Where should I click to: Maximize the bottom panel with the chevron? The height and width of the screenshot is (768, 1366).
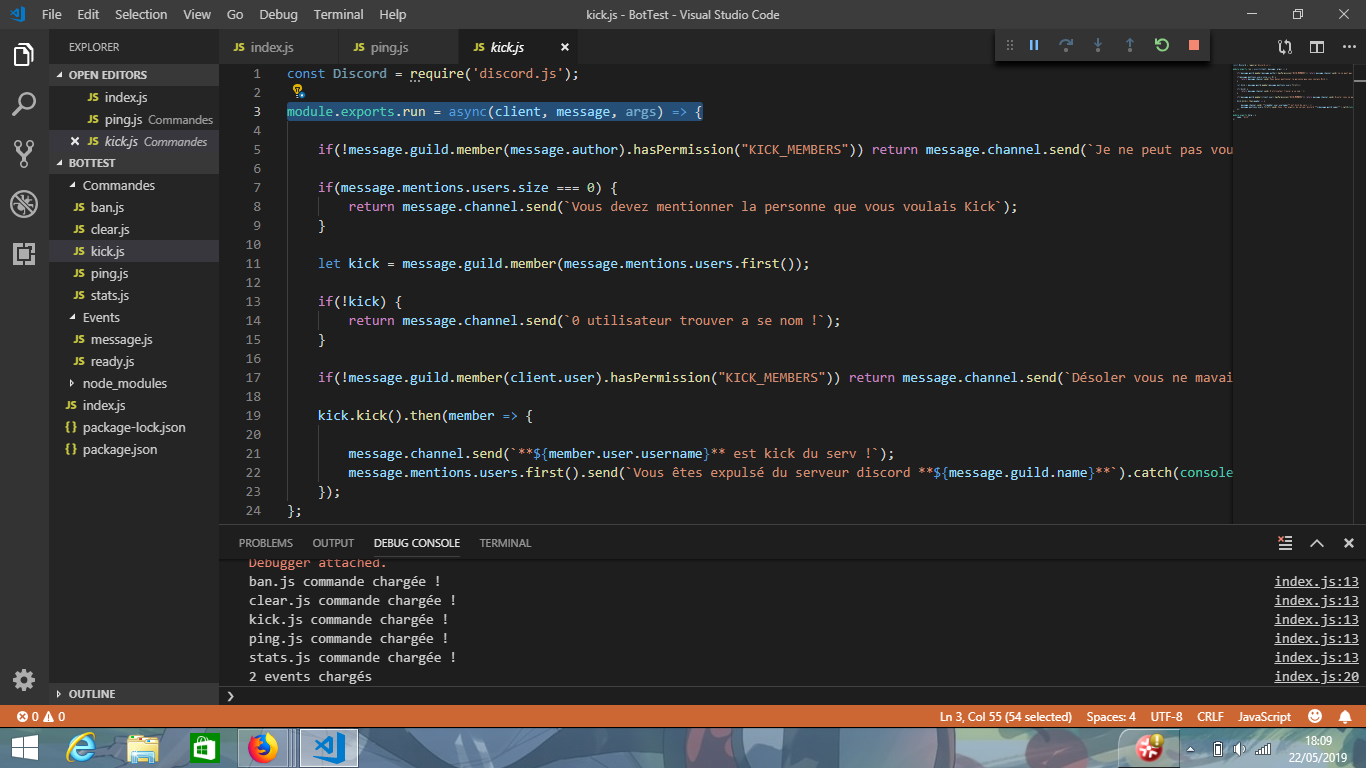coord(1317,543)
